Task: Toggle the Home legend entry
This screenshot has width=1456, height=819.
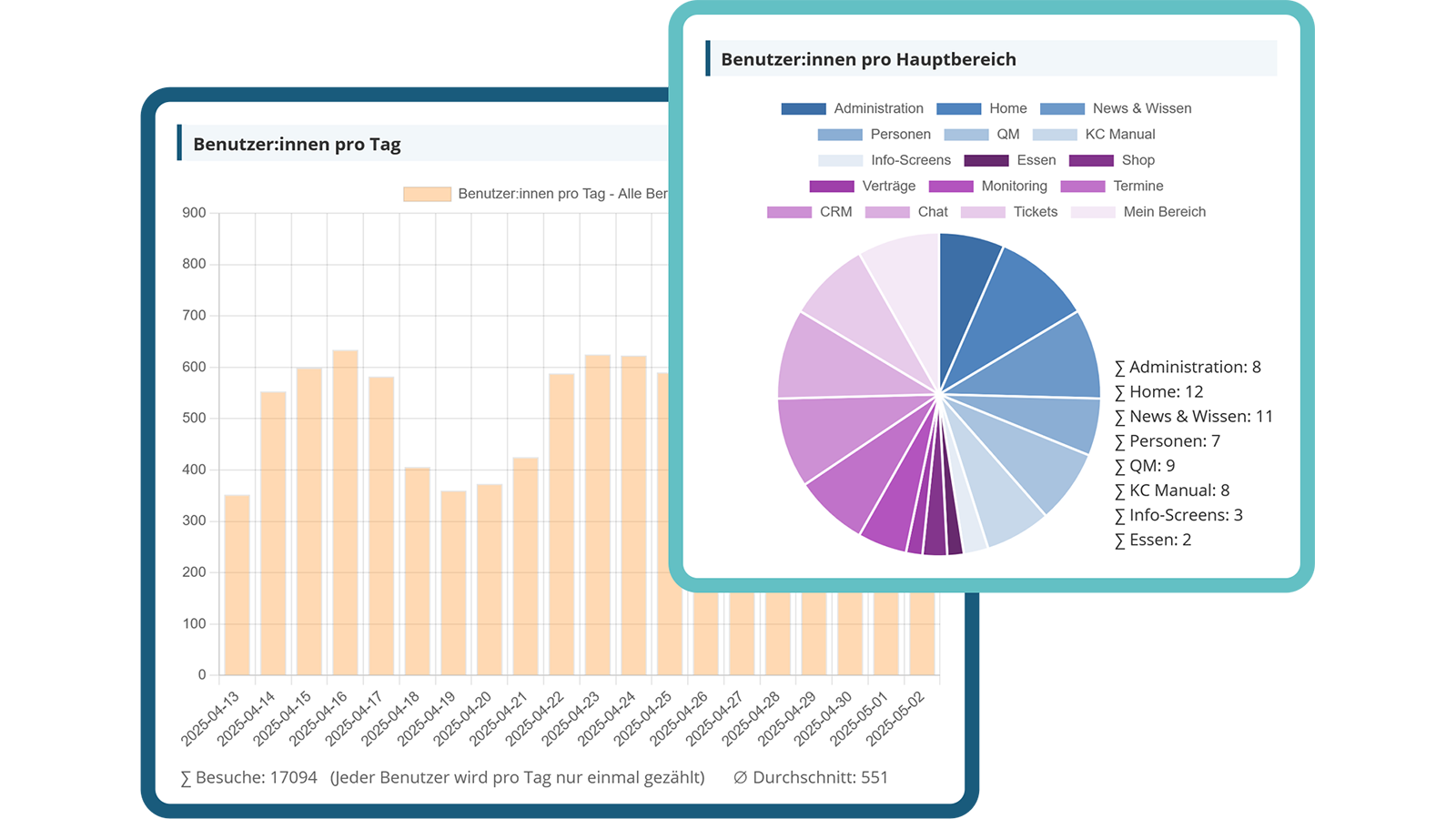Action: coord(982,108)
